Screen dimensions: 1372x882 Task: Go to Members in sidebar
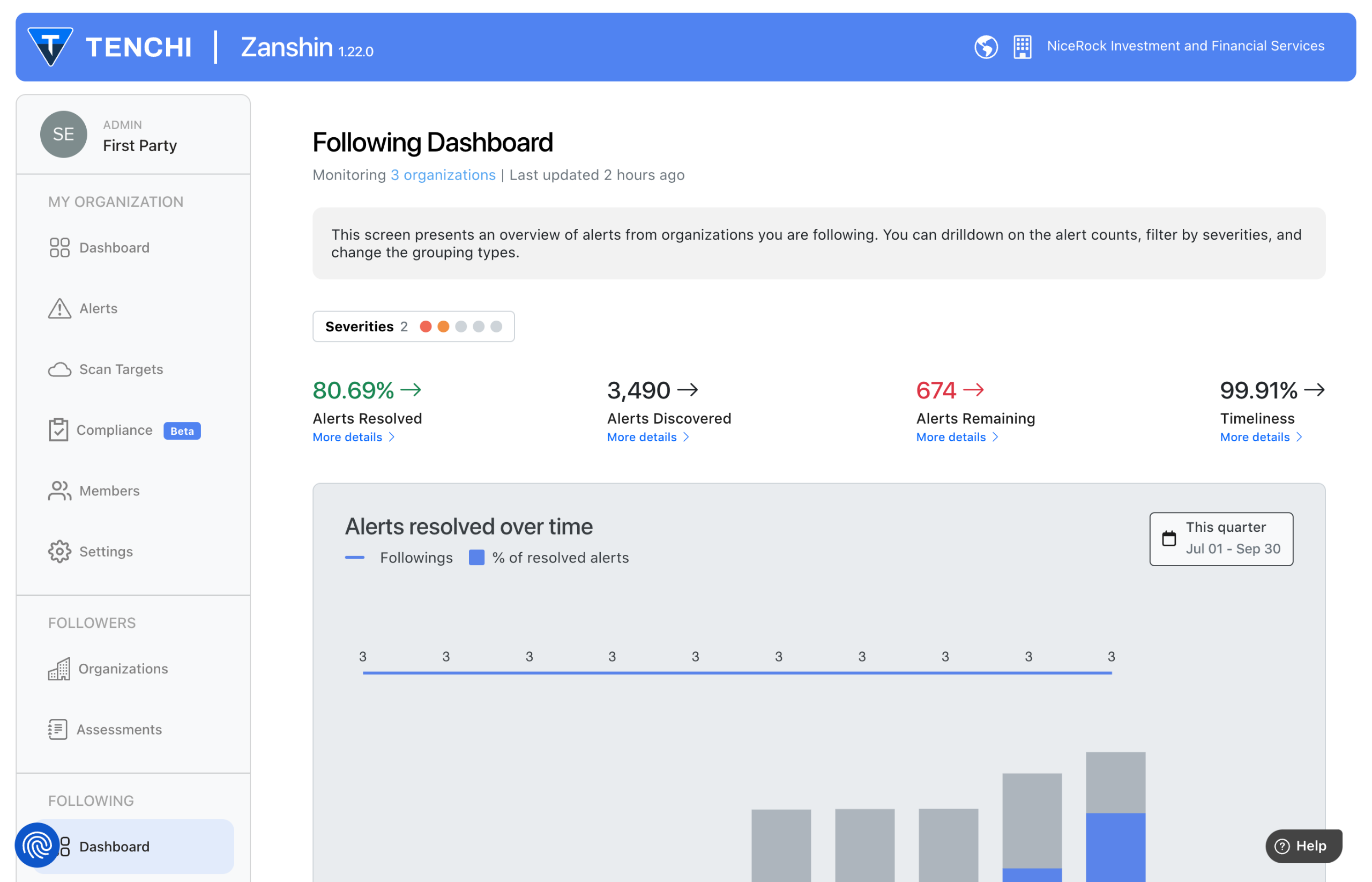109,491
